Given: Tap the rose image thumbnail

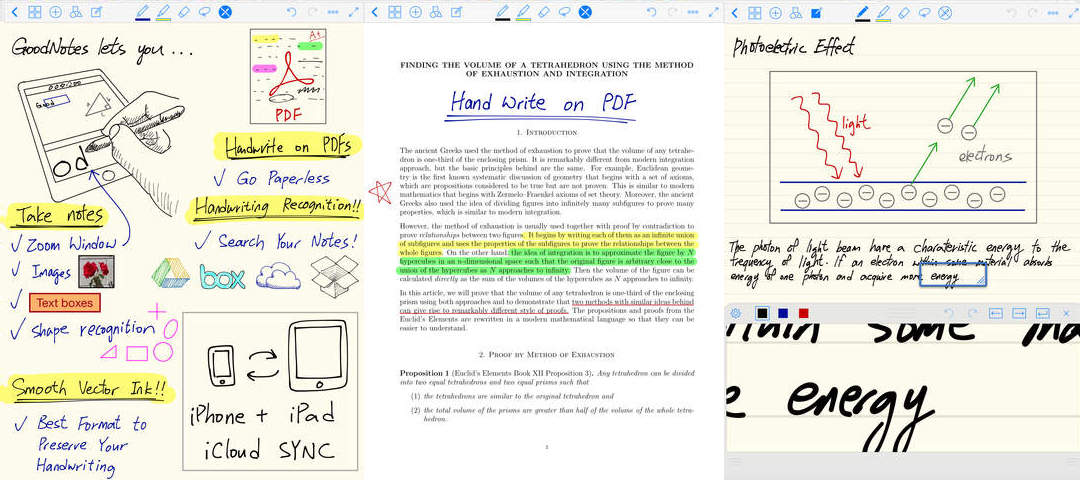Looking at the screenshot, I should [x=96, y=271].
